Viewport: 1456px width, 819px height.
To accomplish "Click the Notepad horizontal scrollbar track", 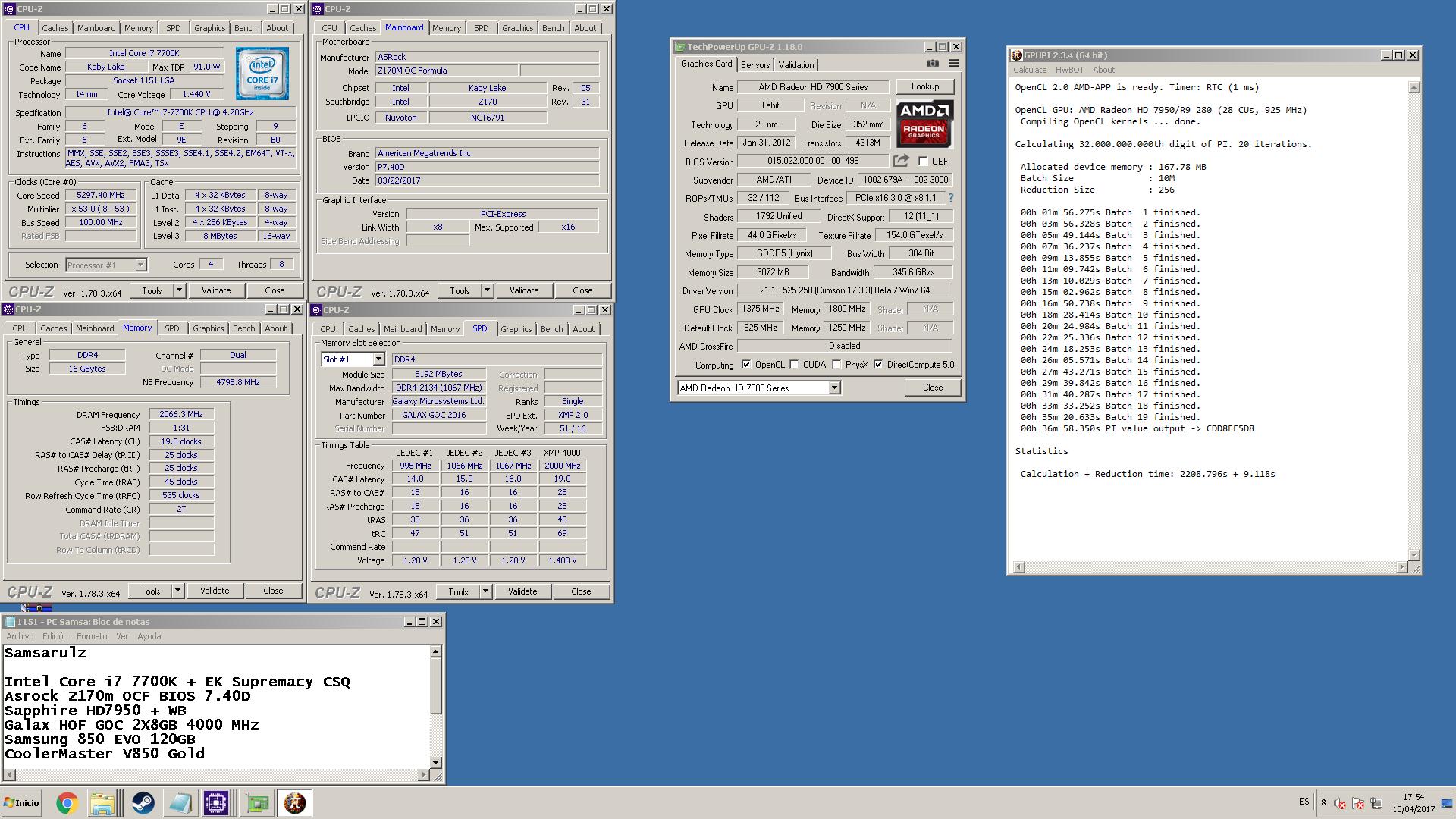I will point(216,775).
